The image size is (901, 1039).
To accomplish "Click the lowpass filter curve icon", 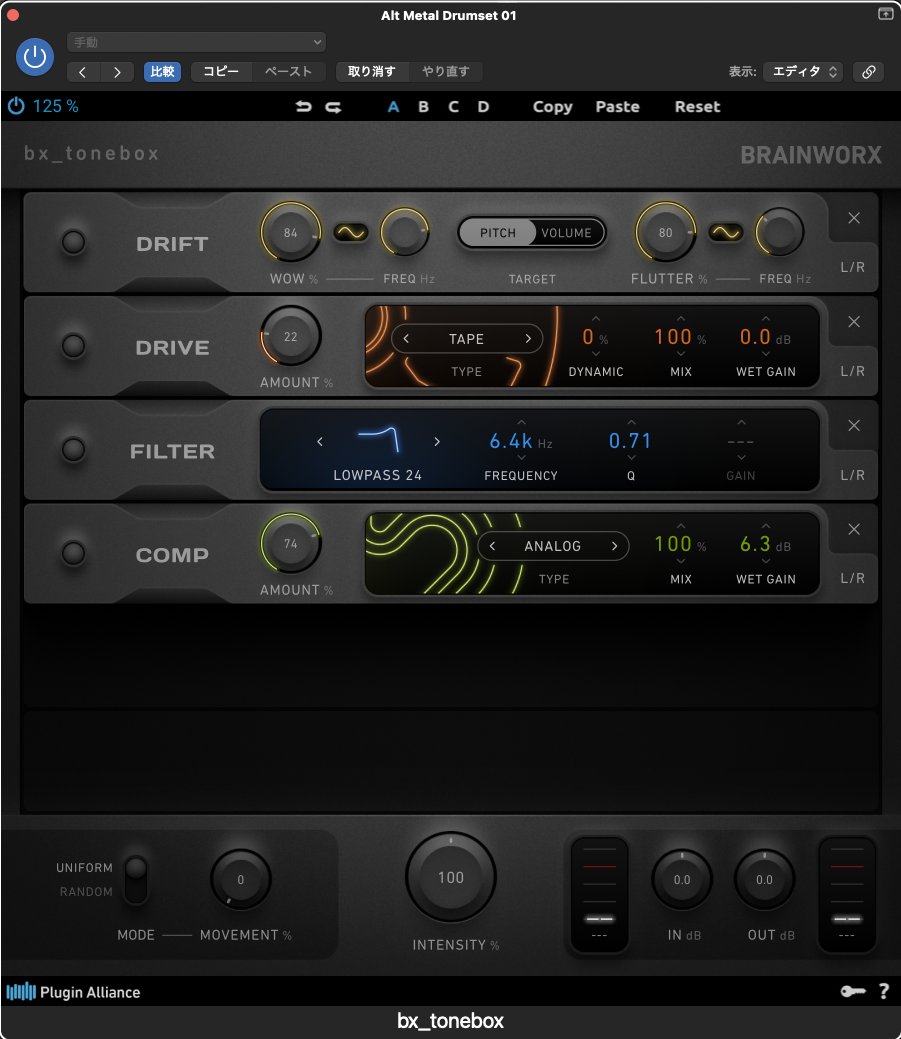I will [x=378, y=440].
